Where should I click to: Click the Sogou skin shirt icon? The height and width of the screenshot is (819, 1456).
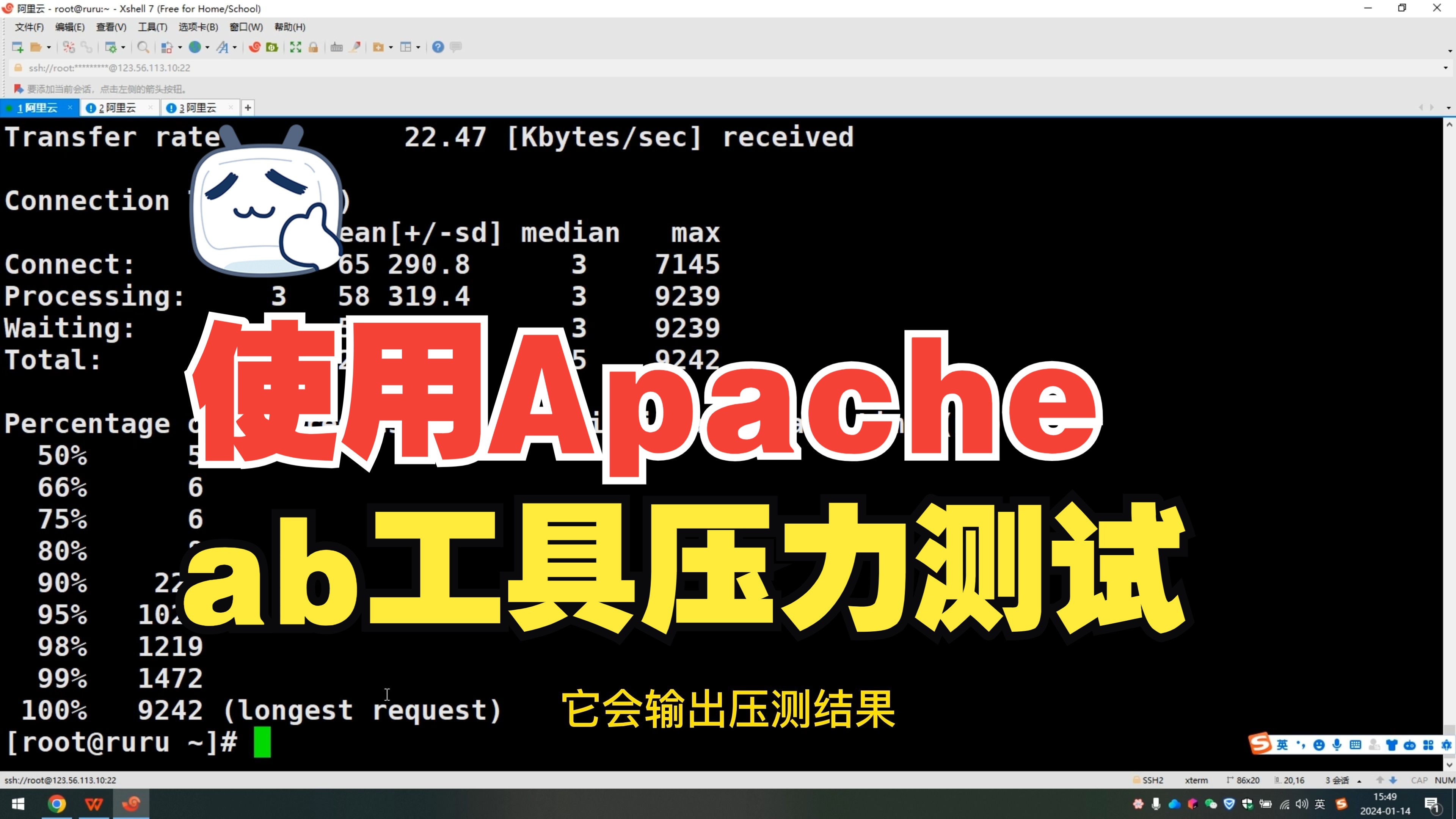click(x=1392, y=745)
